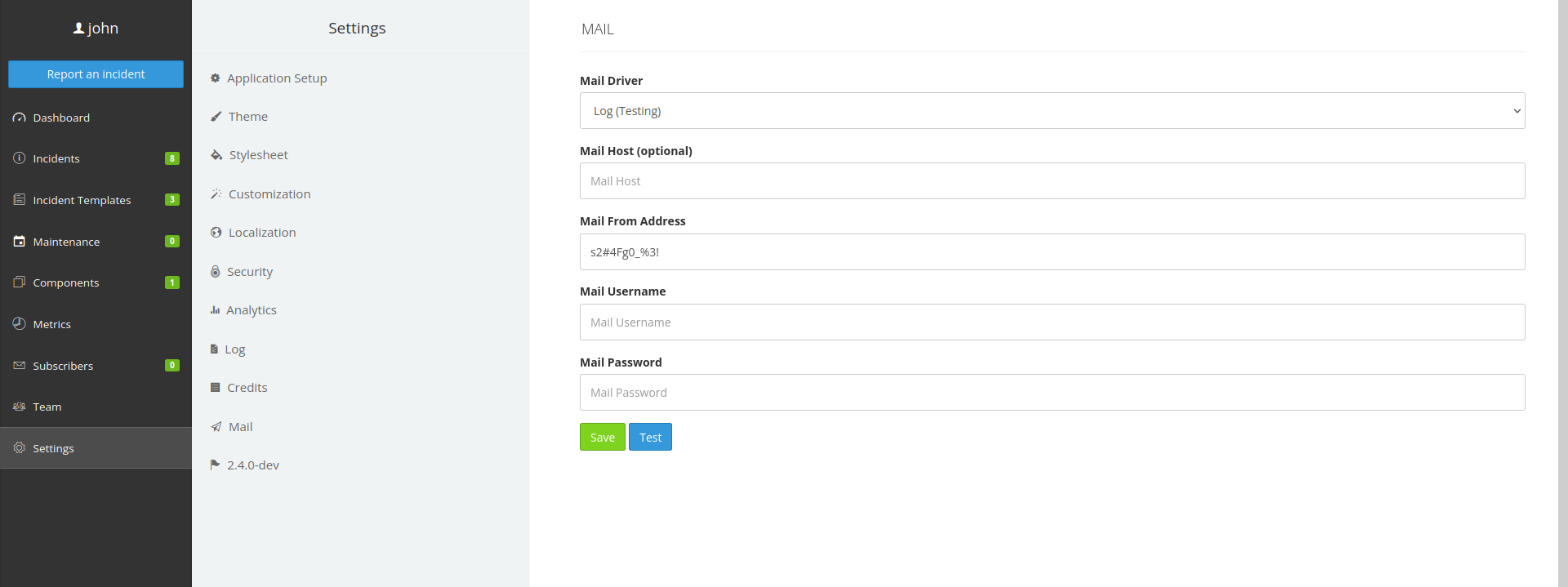Click the Stylesheet paint bucket icon

216,155
